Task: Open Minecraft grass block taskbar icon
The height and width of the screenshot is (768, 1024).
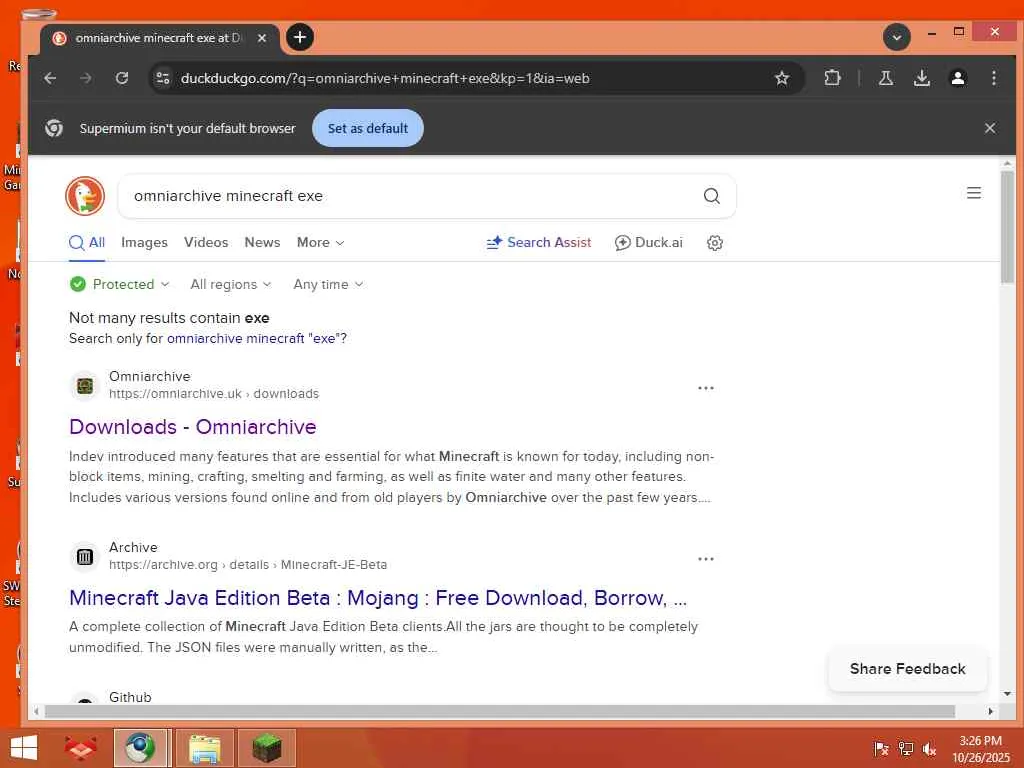Action: click(266, 748)
